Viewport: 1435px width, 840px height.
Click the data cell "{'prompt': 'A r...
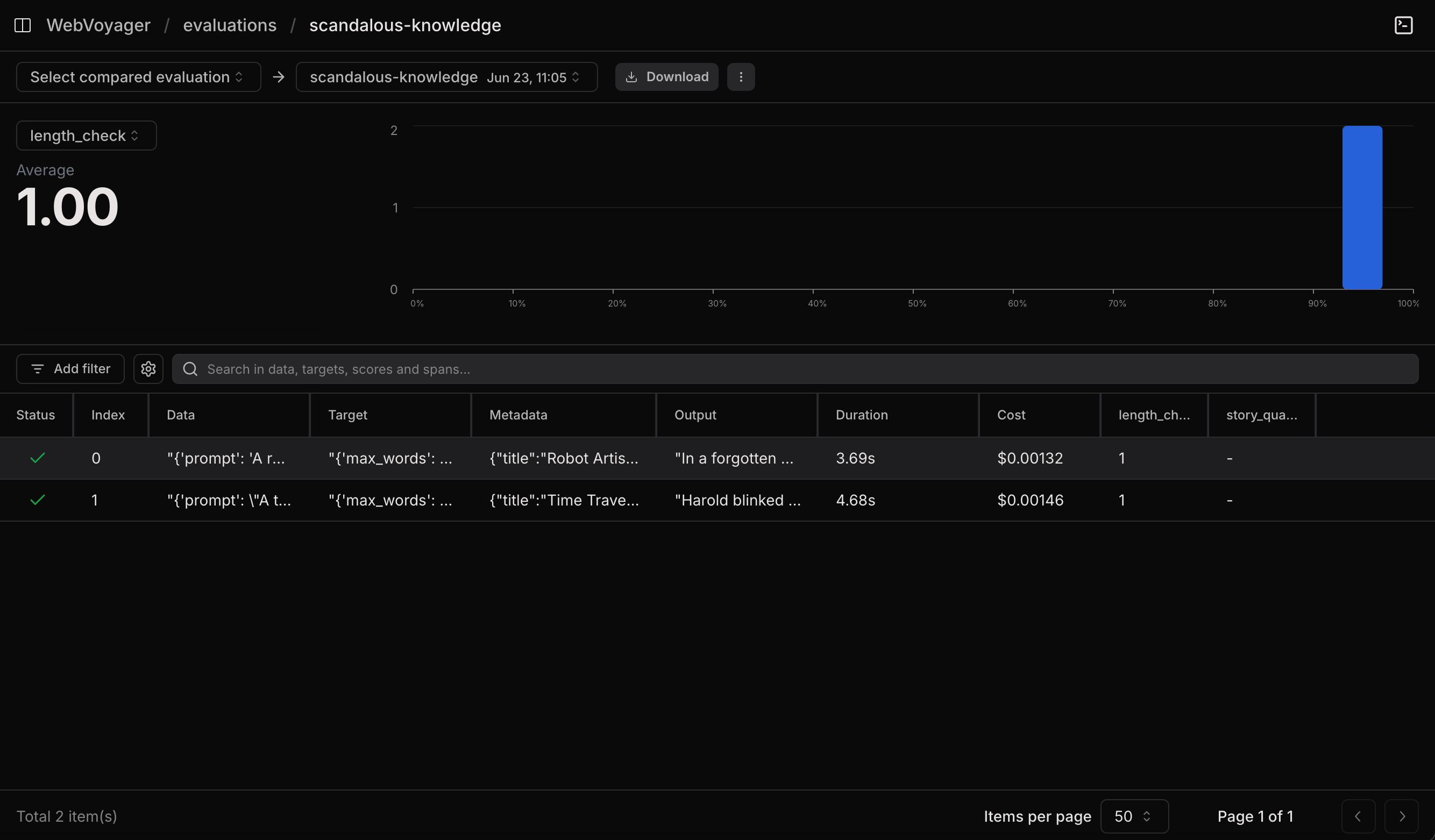pyautogui.click(x=226, y=458)
